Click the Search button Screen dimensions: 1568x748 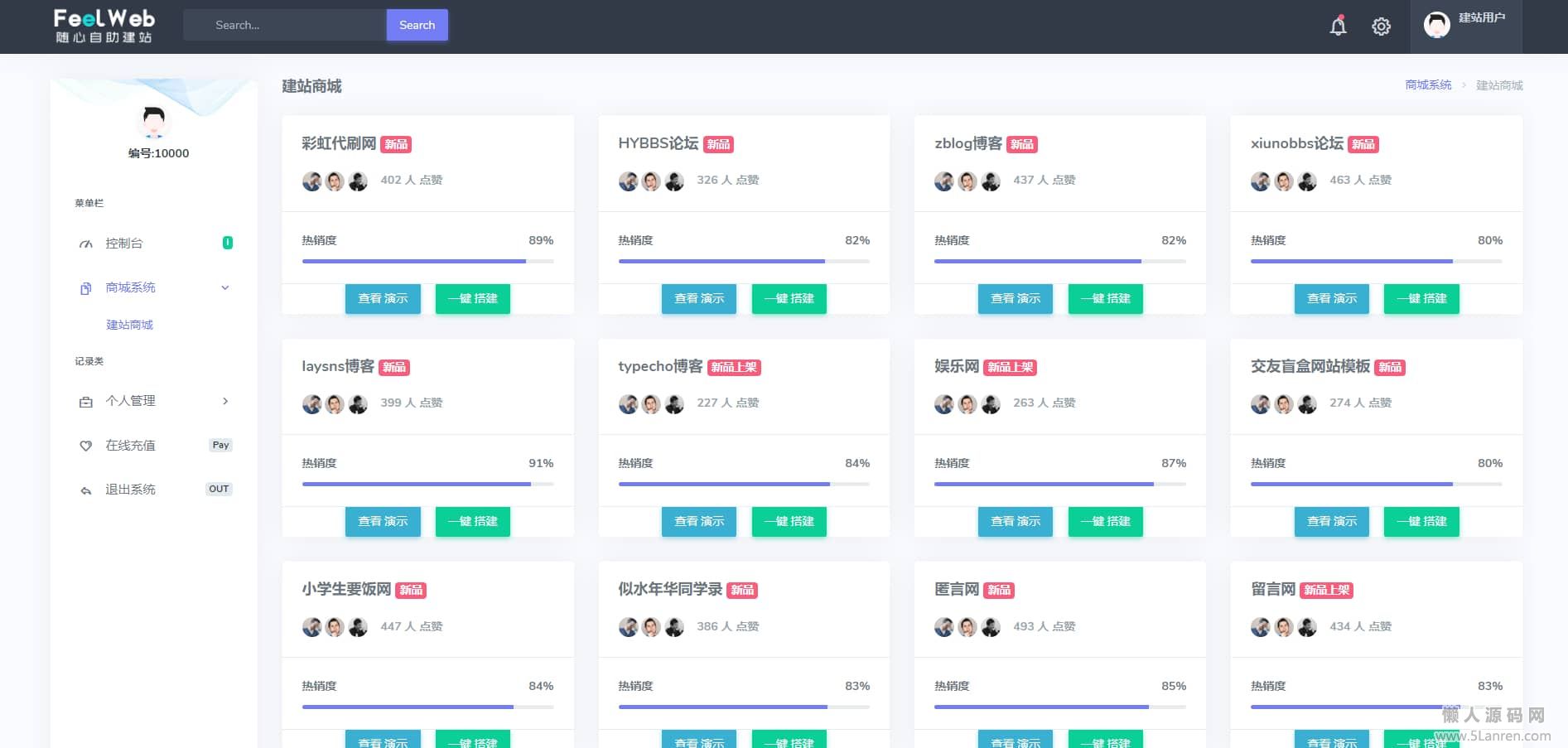coord(417,25)
